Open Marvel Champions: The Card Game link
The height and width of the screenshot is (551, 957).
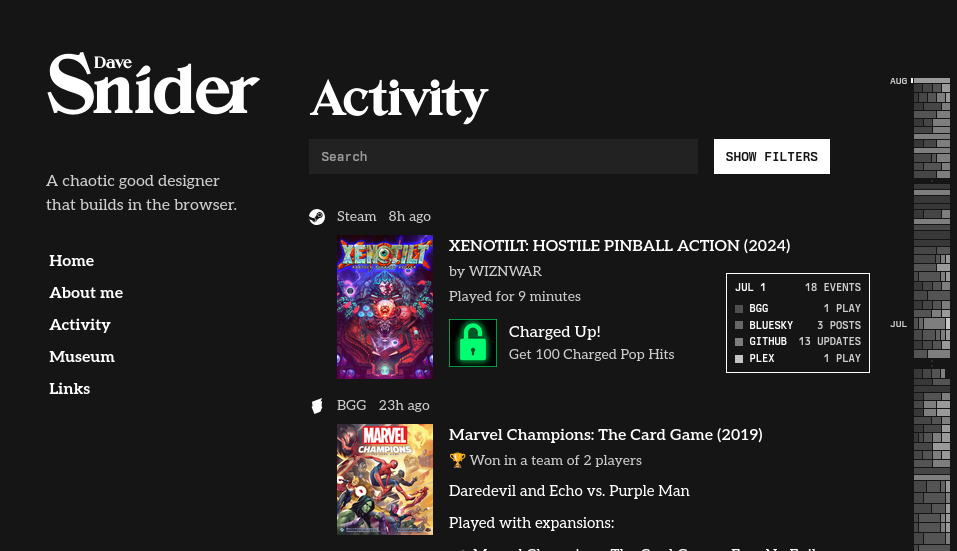pyautogui.click(x=605, y=434)
